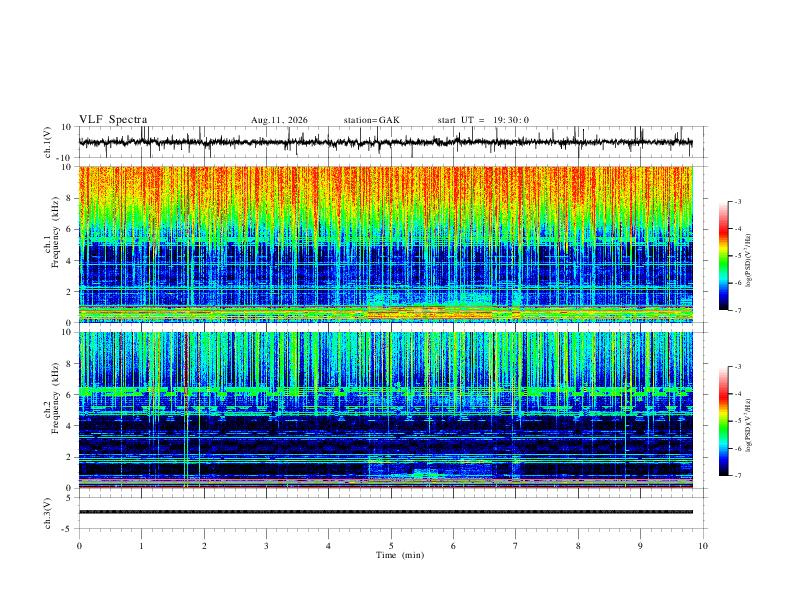The image size is (792, 612).
Task: Click the start UT 19:30:0 label
Action: [483, 120]
